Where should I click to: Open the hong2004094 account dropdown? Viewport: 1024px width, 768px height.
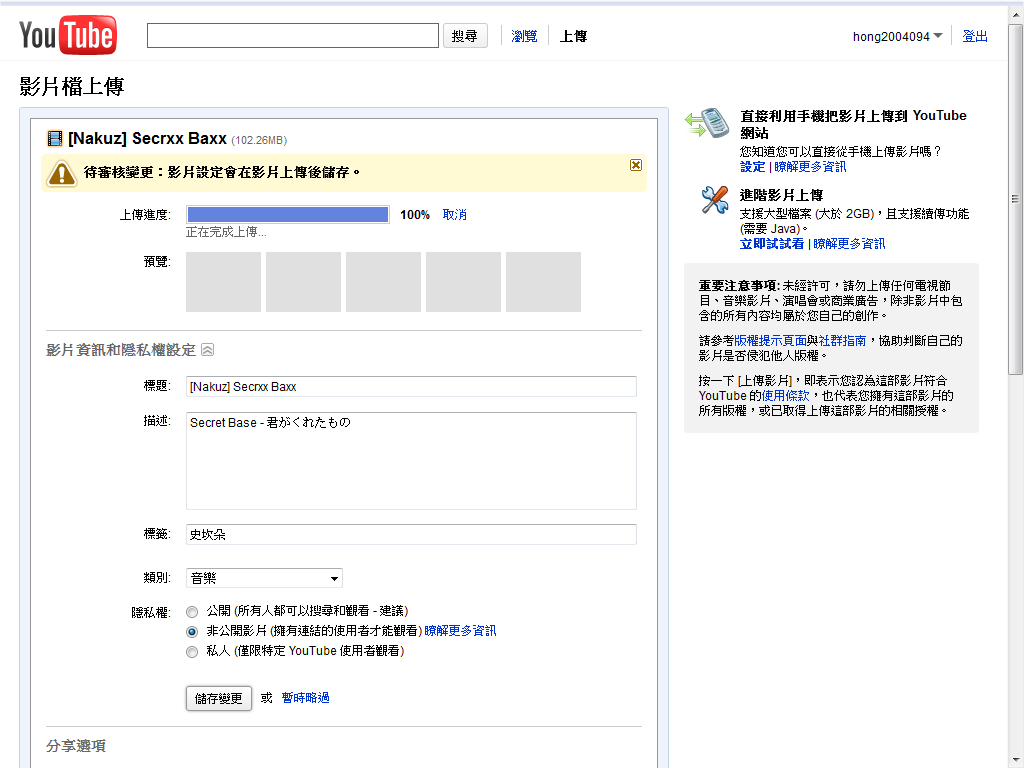[897, 36]
